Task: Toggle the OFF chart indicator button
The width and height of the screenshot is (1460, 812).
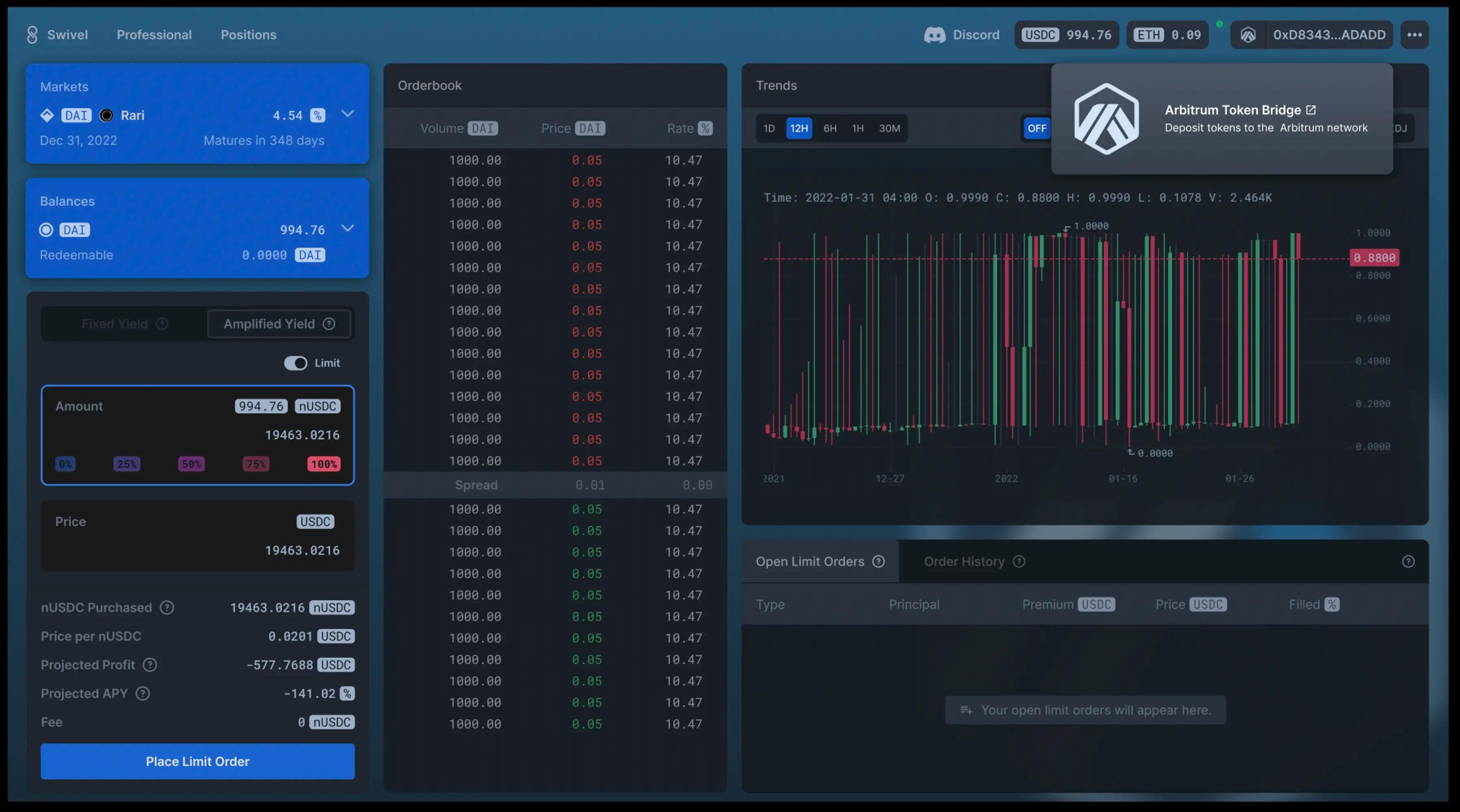Action: [x=1037, y=129]
